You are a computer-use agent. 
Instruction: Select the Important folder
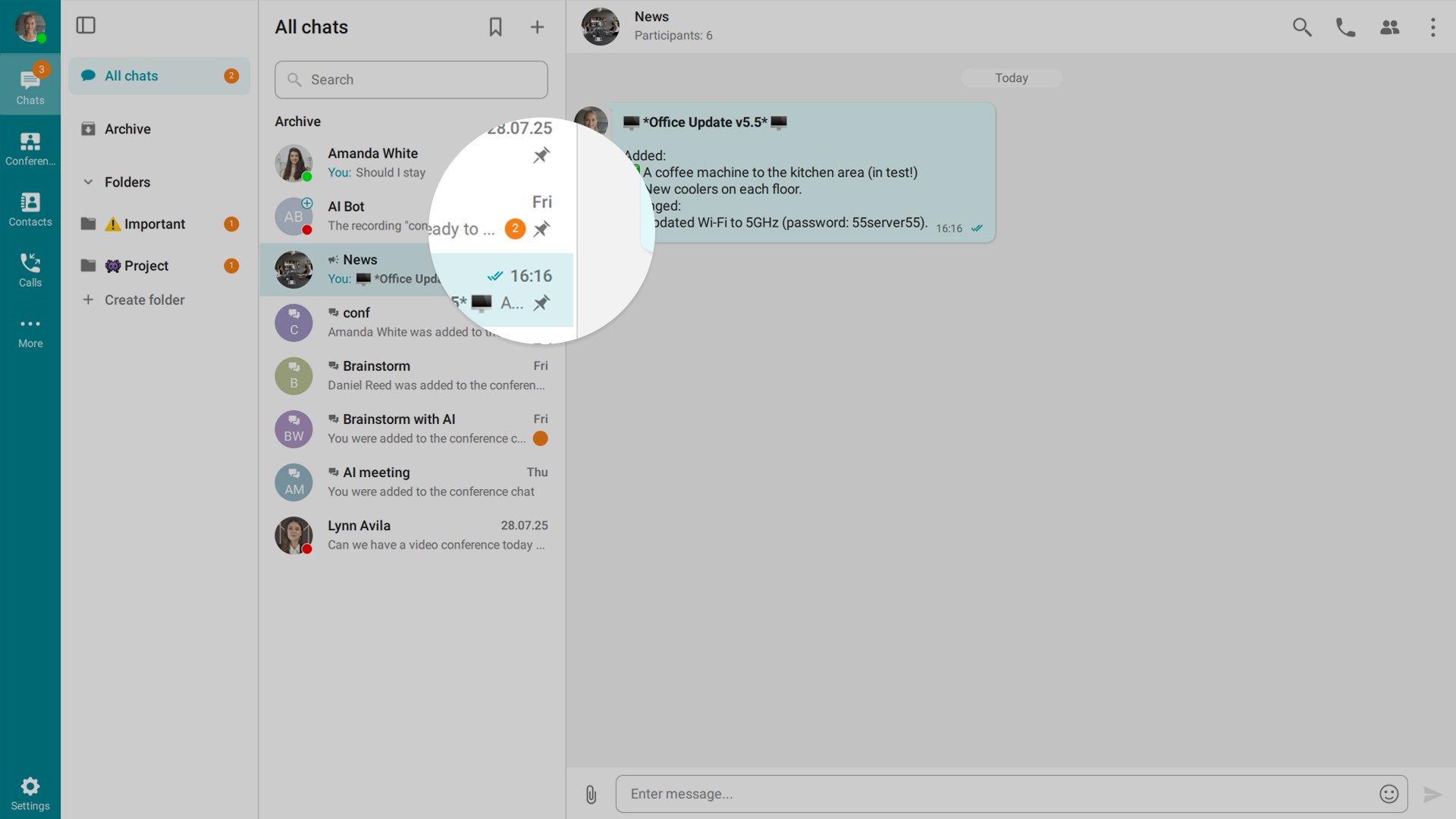coord(154,224)
